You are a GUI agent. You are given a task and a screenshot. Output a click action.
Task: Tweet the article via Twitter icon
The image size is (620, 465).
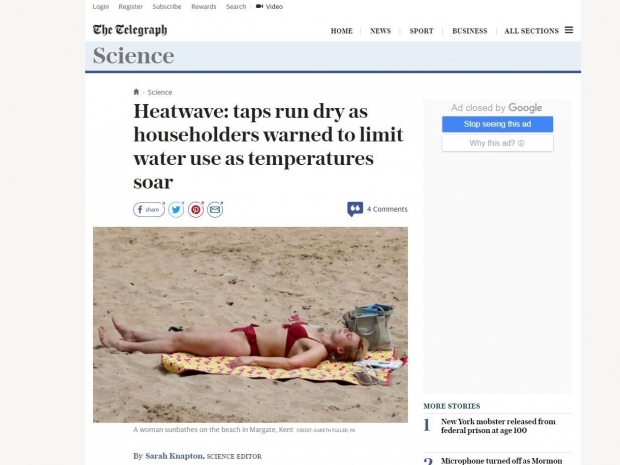click(x=176, y=209)
